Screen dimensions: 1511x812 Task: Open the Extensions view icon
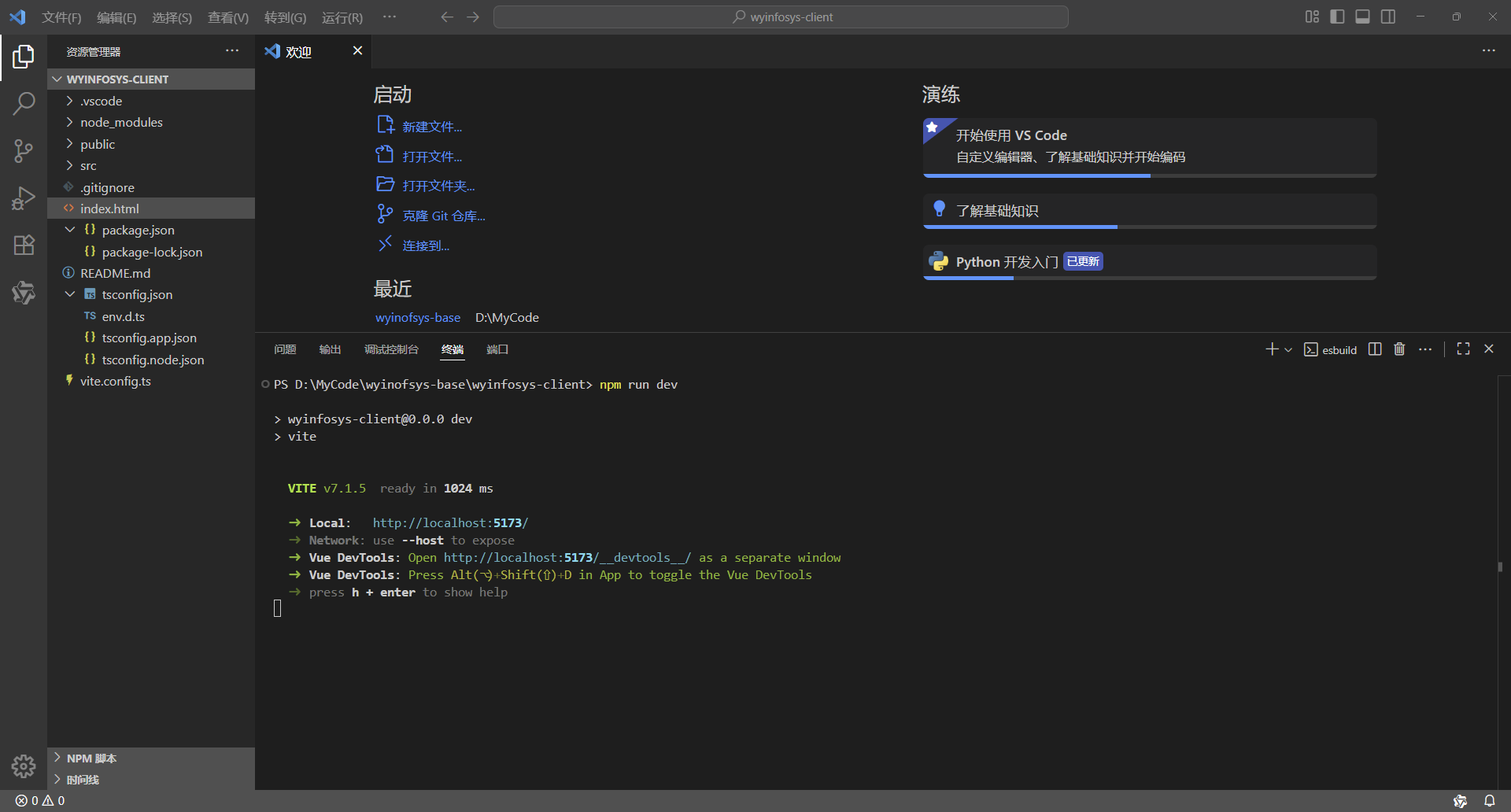point(24,245)
